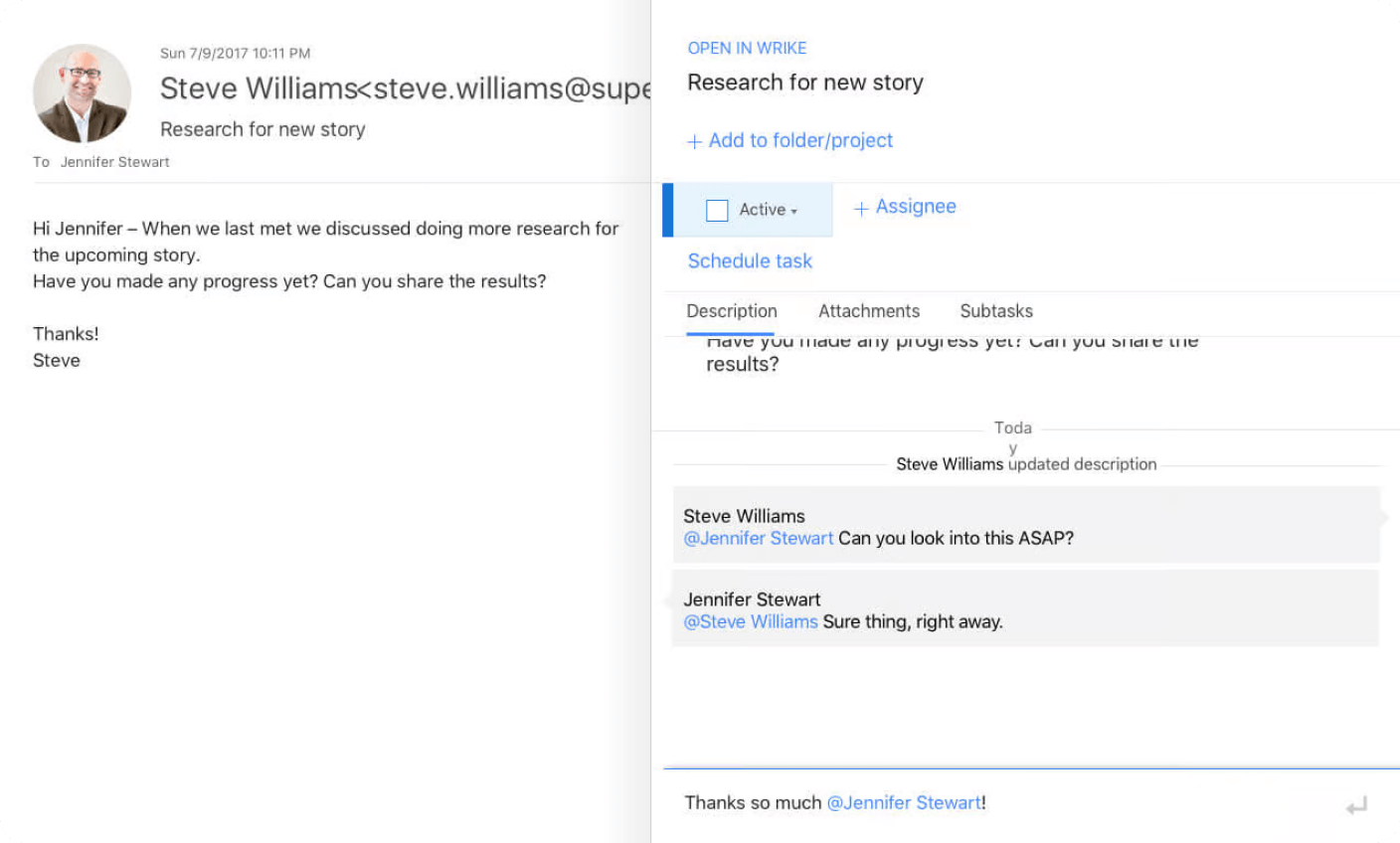Screen dimensions: 1400x843
Task: Click the plus icon before Add to folder/project
Action: (694, 142)
